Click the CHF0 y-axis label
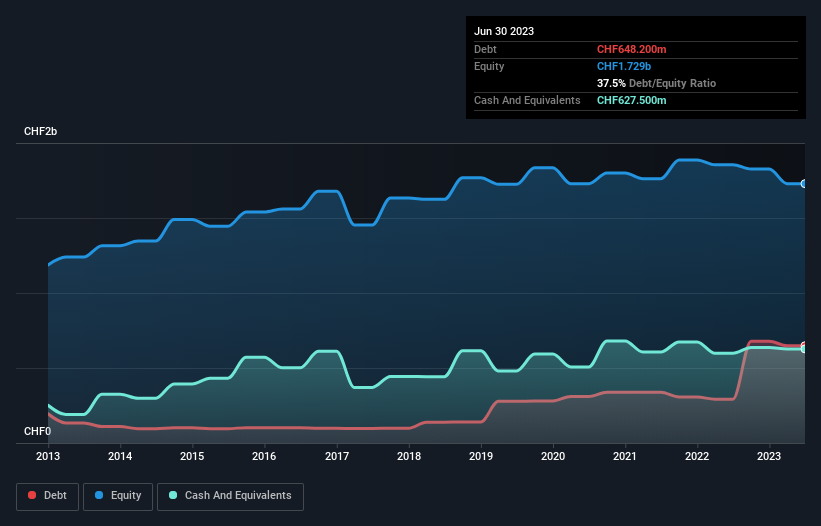The height and width of the screenshot is (526, 821). [x=37, y=431]
